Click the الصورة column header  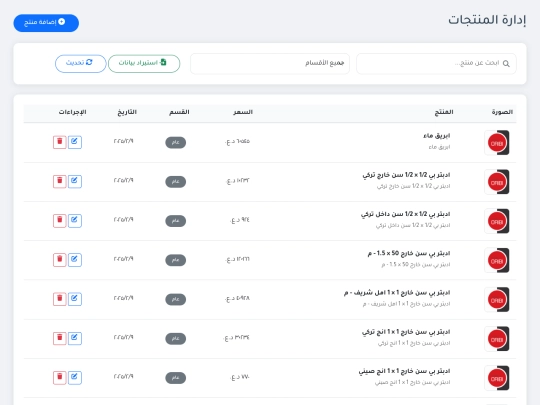[x=502, y=112]
